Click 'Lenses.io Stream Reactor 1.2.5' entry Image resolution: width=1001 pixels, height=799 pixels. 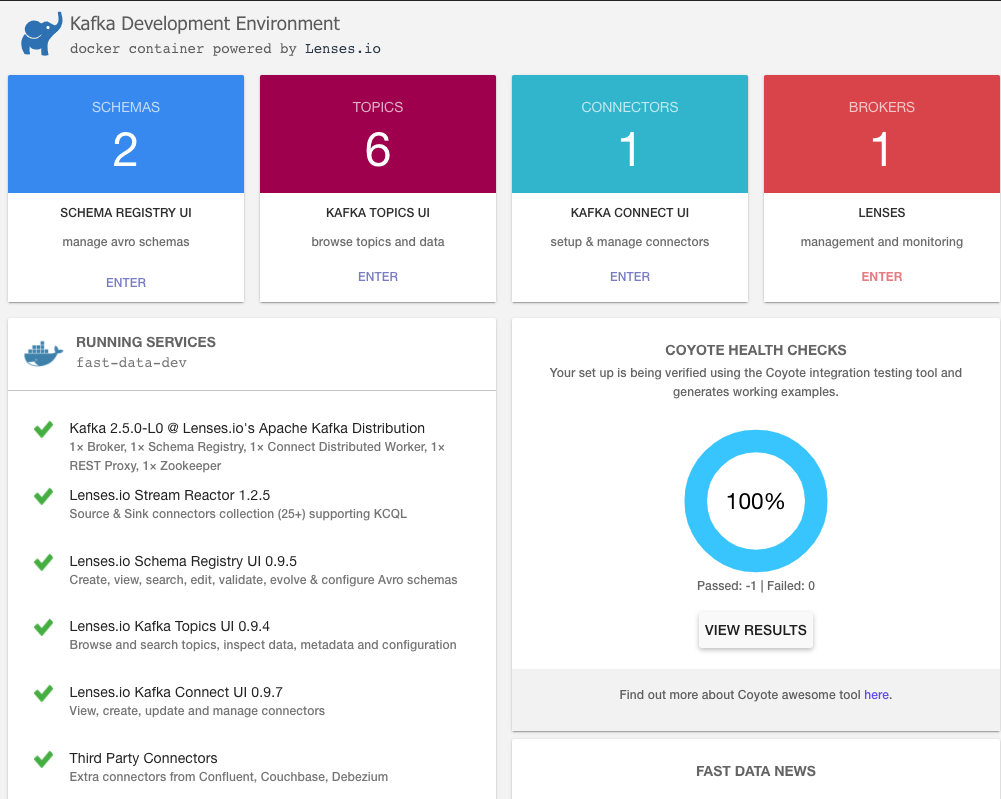tap(170, 495)
